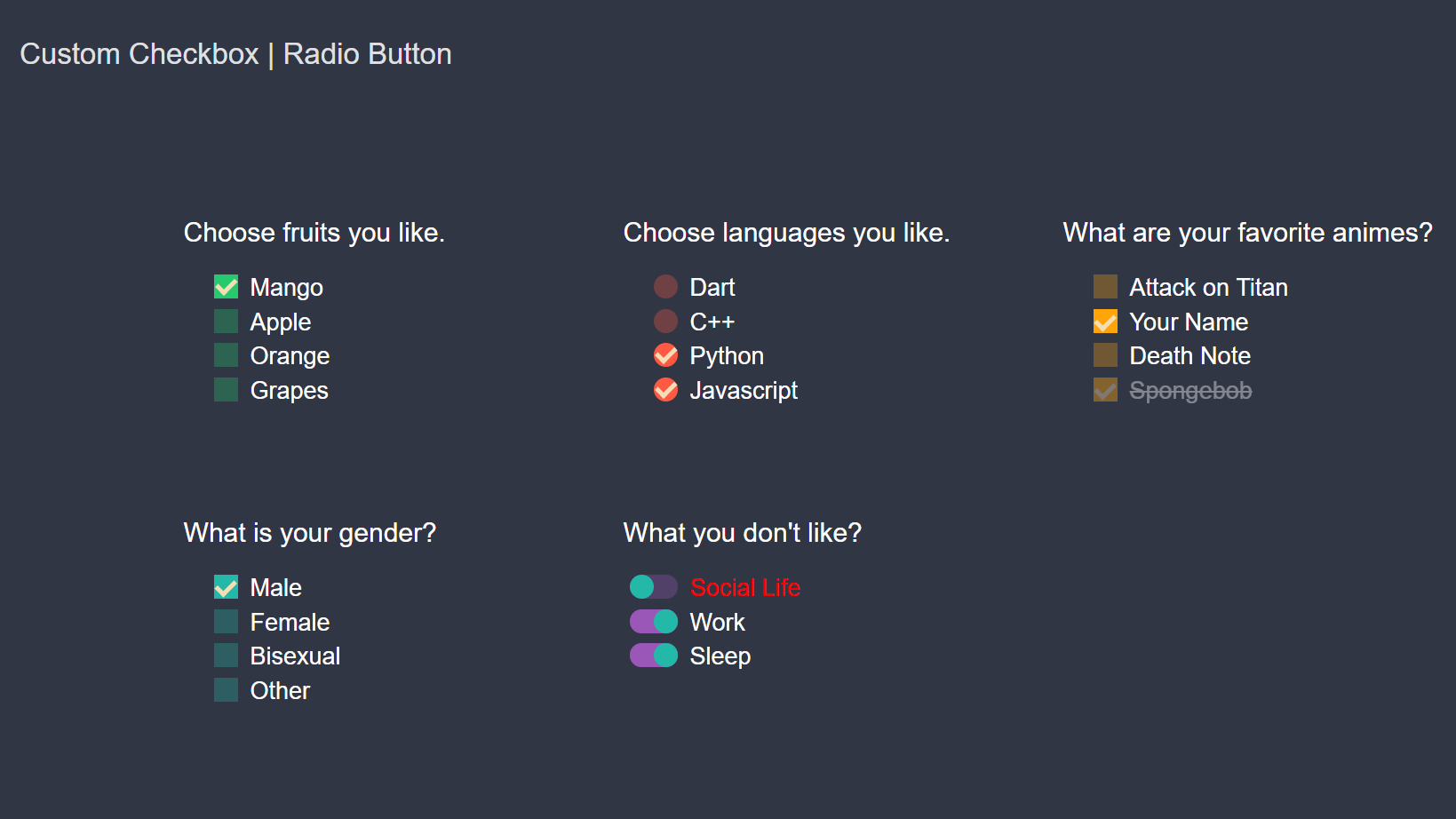Tick the Apple checkbox
Image resolution: width=1456 pixels, height=819 pixels.
tap(226, 321)
